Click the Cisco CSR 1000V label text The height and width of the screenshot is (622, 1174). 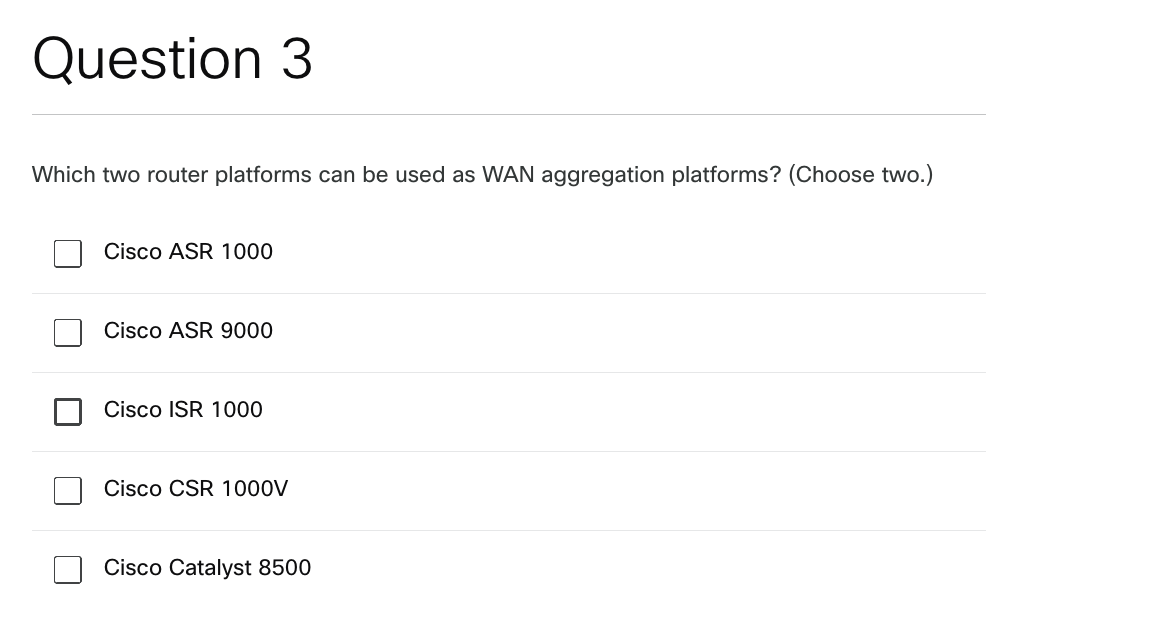point(196,489)
